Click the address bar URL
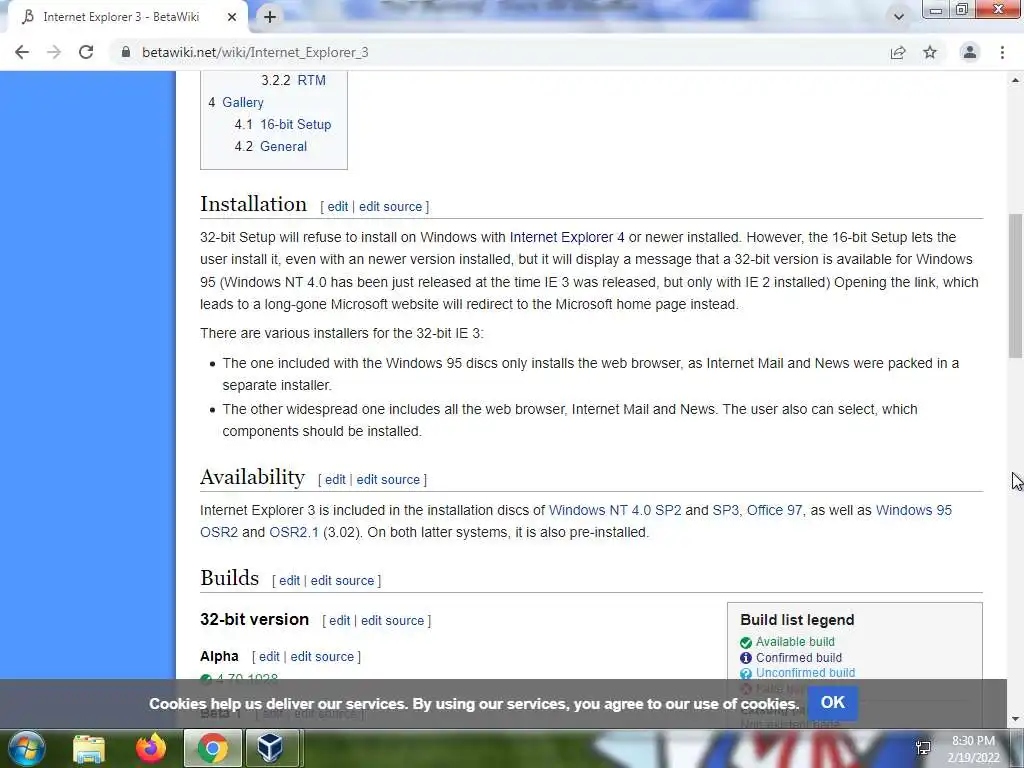 coord(255,52)
